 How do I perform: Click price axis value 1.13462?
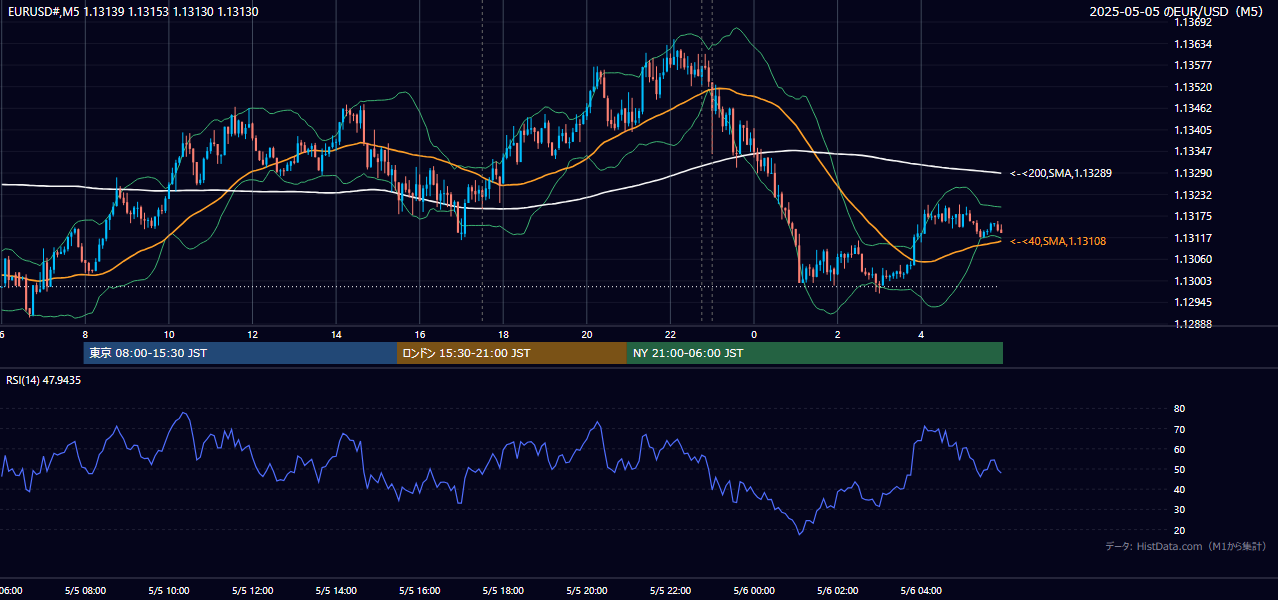[1194, 108]
